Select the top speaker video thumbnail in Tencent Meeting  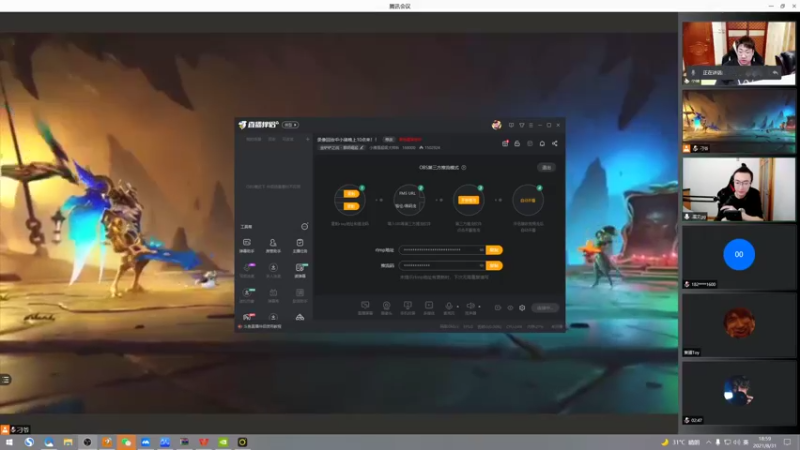click(739, 53)
